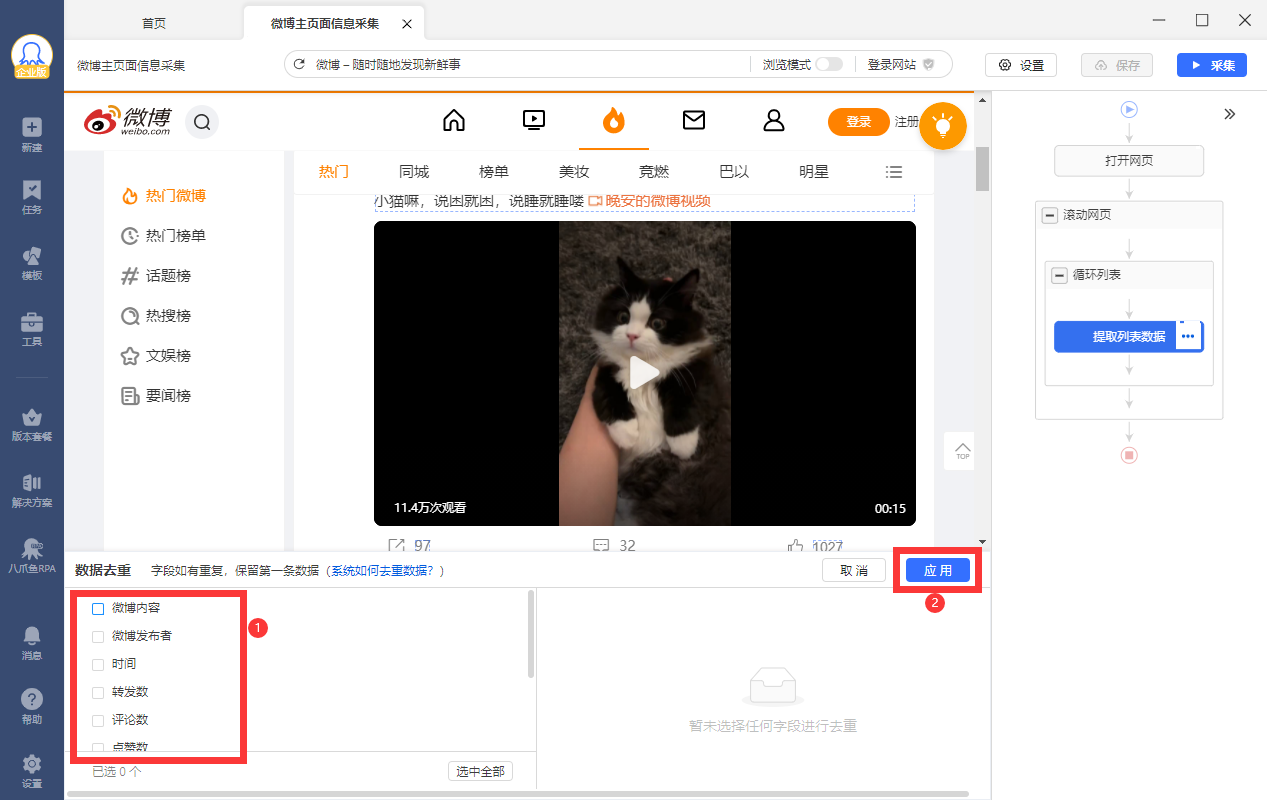The image size is (1267, 800).
Task: Click the share icon showing 97
Action: point(397,546)
